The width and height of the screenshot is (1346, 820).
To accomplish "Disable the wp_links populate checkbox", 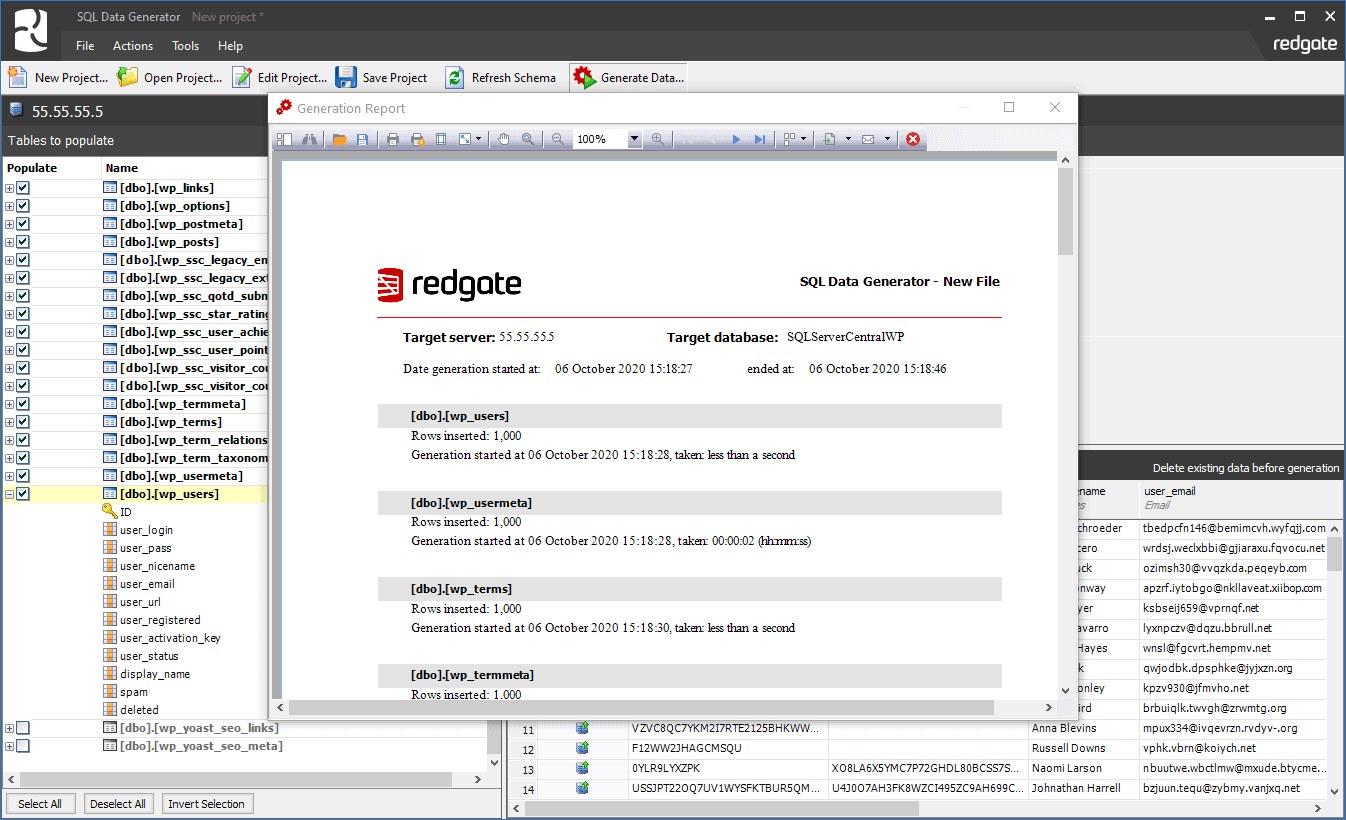I will click(x=23, y=187).
